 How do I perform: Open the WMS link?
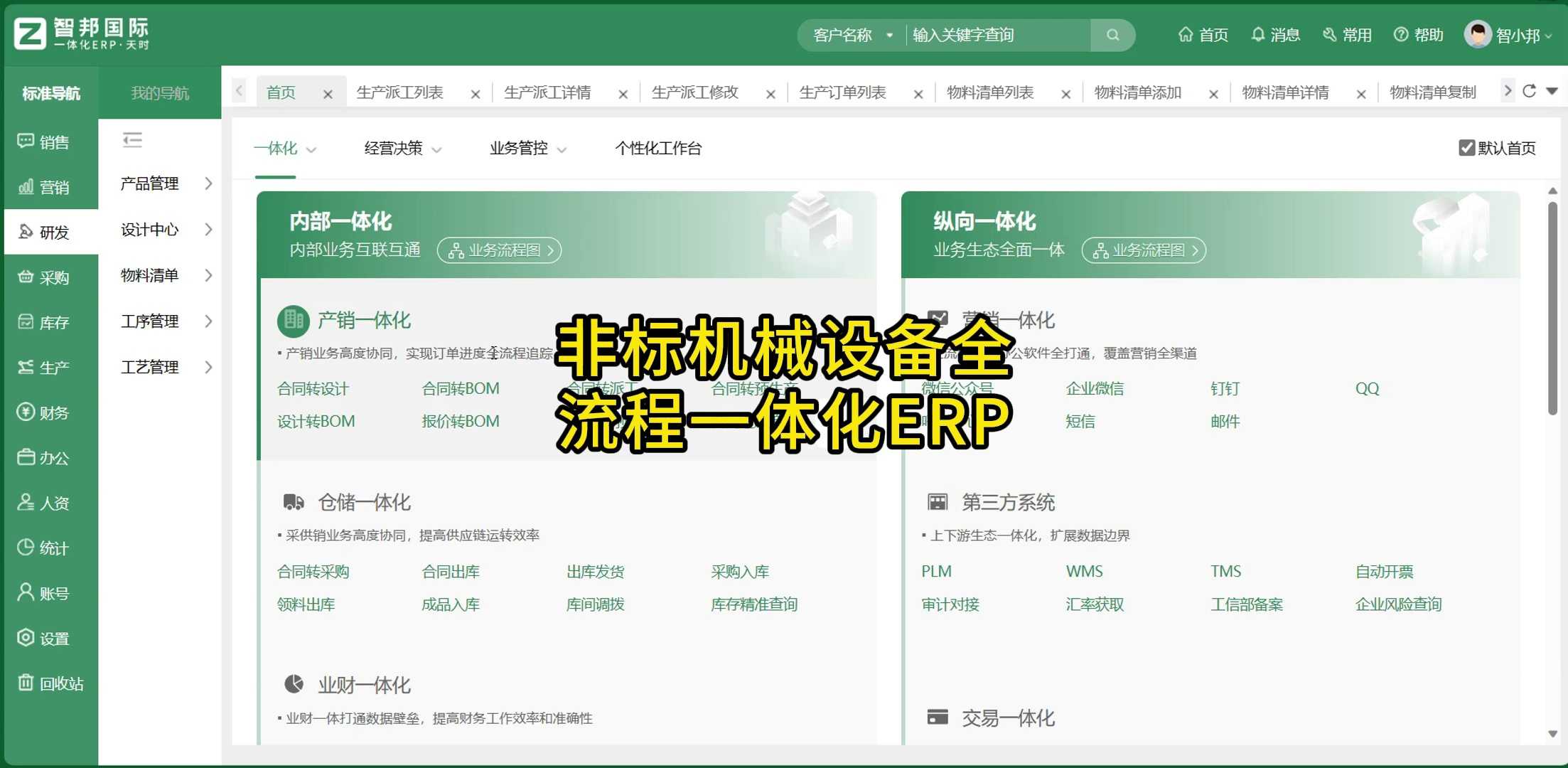click(x=1084, y=571)
